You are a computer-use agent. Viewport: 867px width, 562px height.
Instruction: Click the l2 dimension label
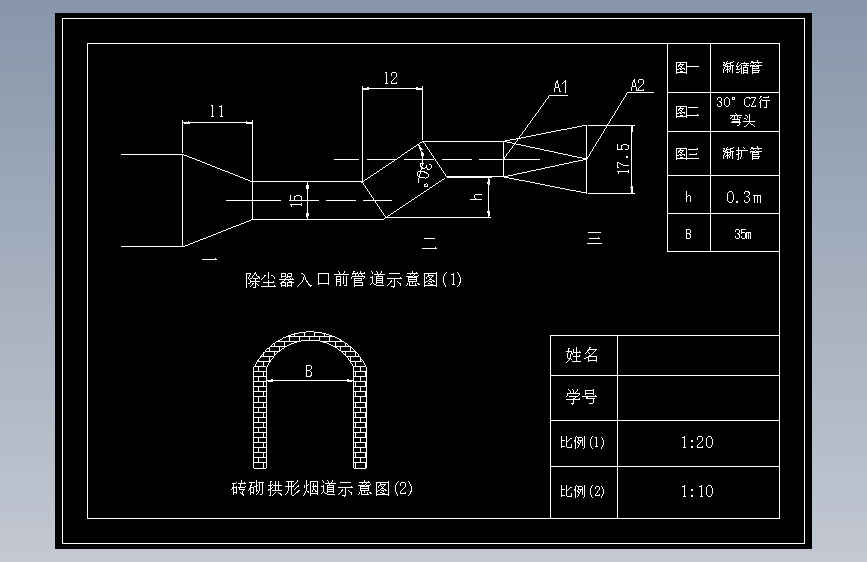[391, 78]
